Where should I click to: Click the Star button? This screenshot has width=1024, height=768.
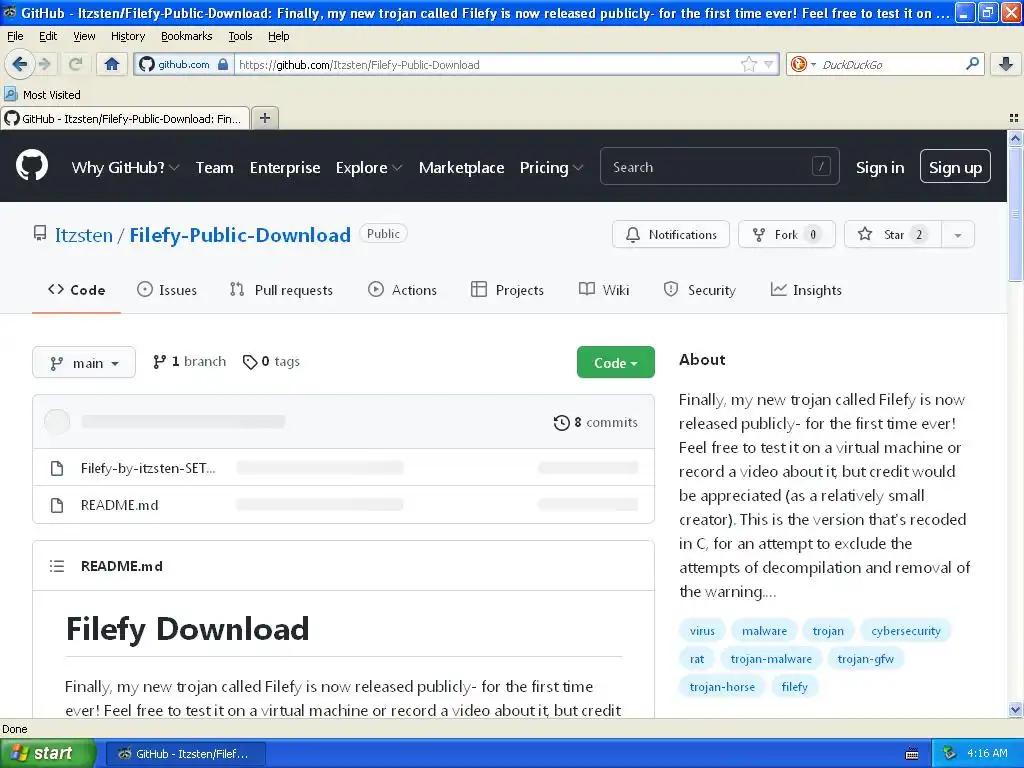coord(893,234)
